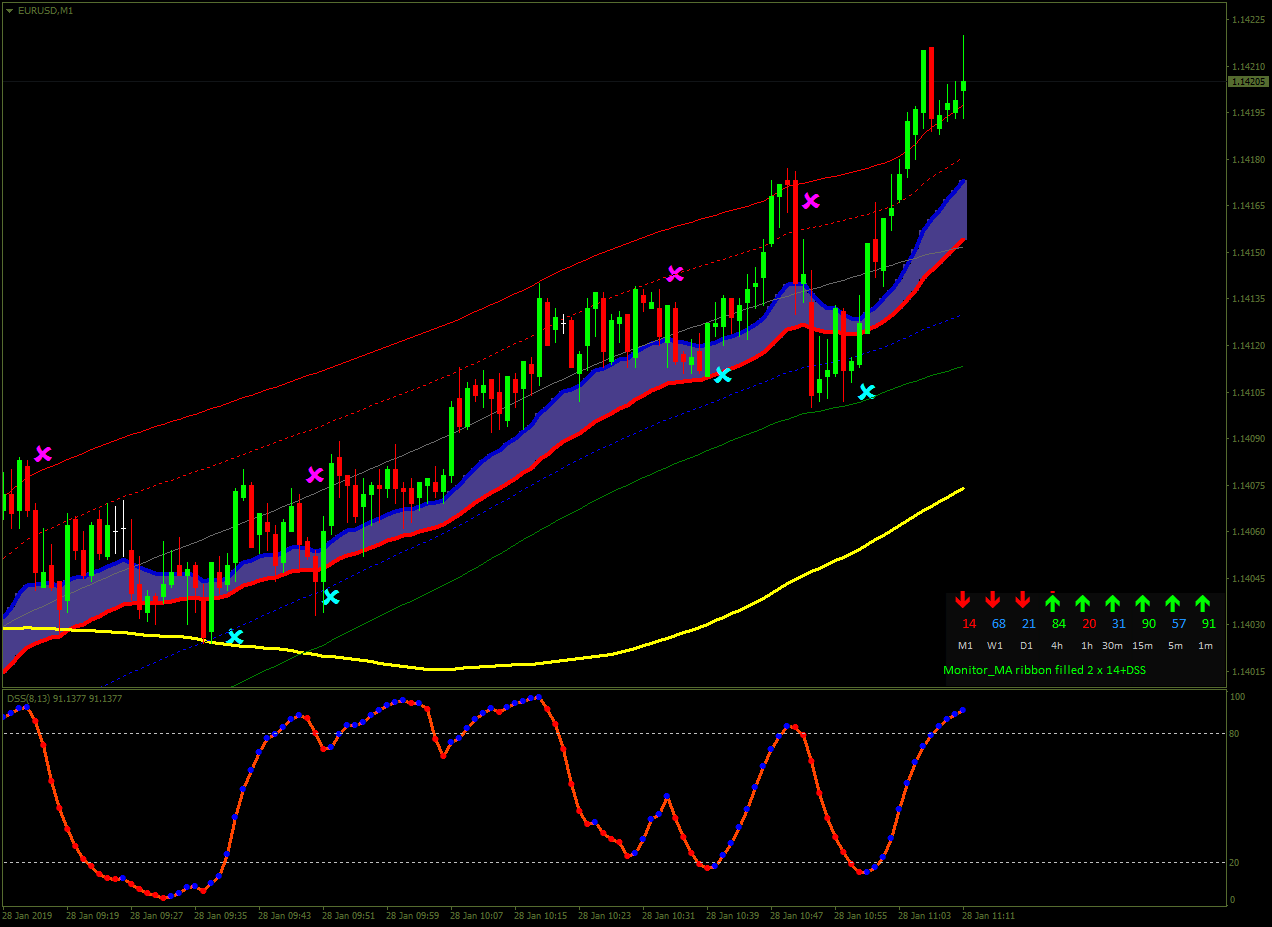Image resolution: width=1272 pixels, height=927 pixels.
Task: Click the 1.14165 price axis label
Action: point(1248,206)
